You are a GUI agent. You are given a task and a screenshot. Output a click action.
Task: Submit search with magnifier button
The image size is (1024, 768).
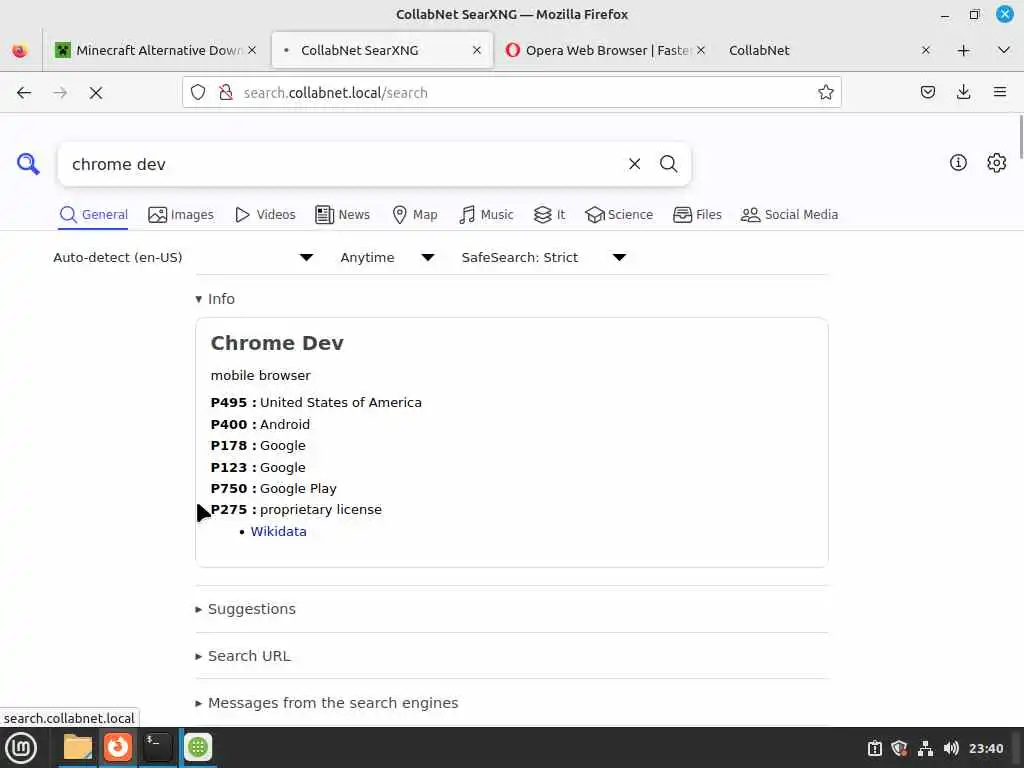[x=668, y=164]
